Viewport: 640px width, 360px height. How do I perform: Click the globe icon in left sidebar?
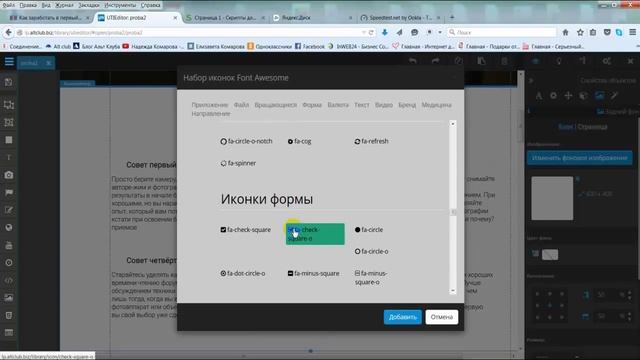pos(9,228)
